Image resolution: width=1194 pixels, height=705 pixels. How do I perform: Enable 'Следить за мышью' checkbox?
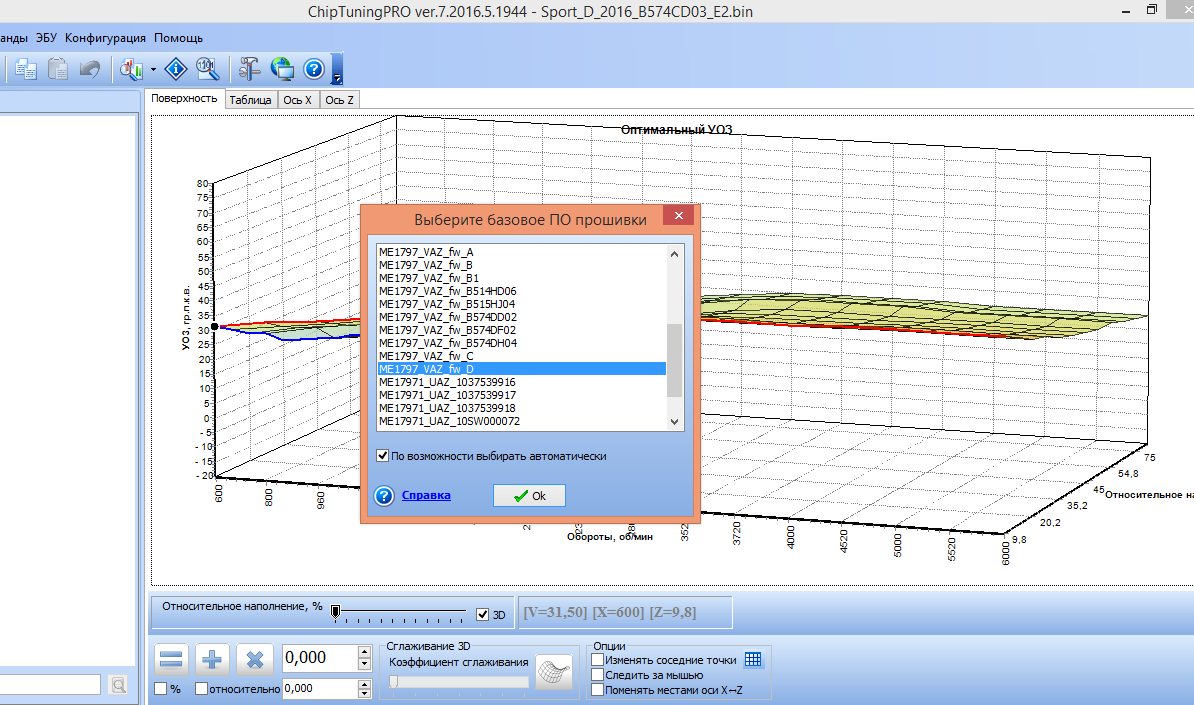click(x=598, y=675)
